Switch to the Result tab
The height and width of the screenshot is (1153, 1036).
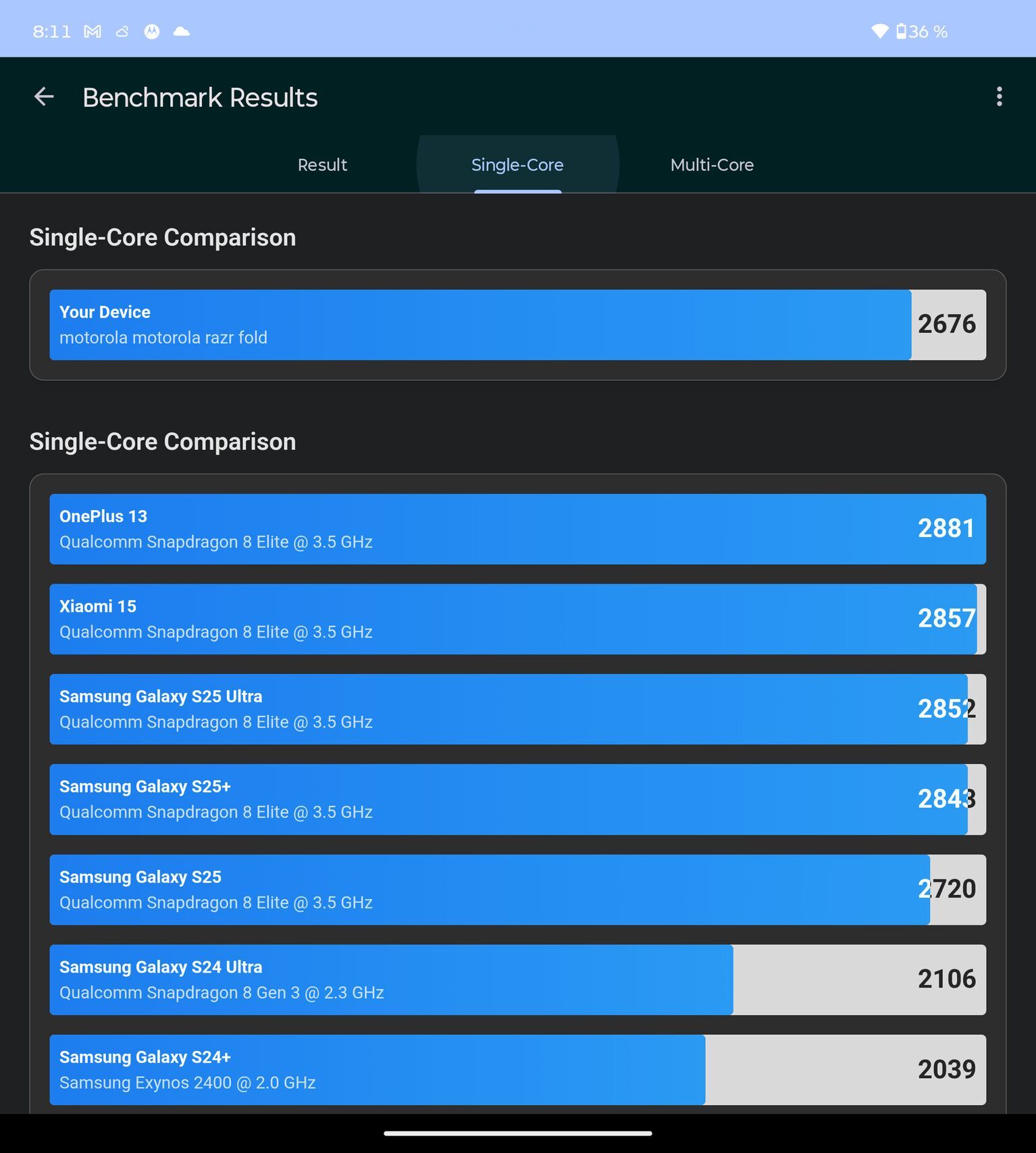click(322, 165)
